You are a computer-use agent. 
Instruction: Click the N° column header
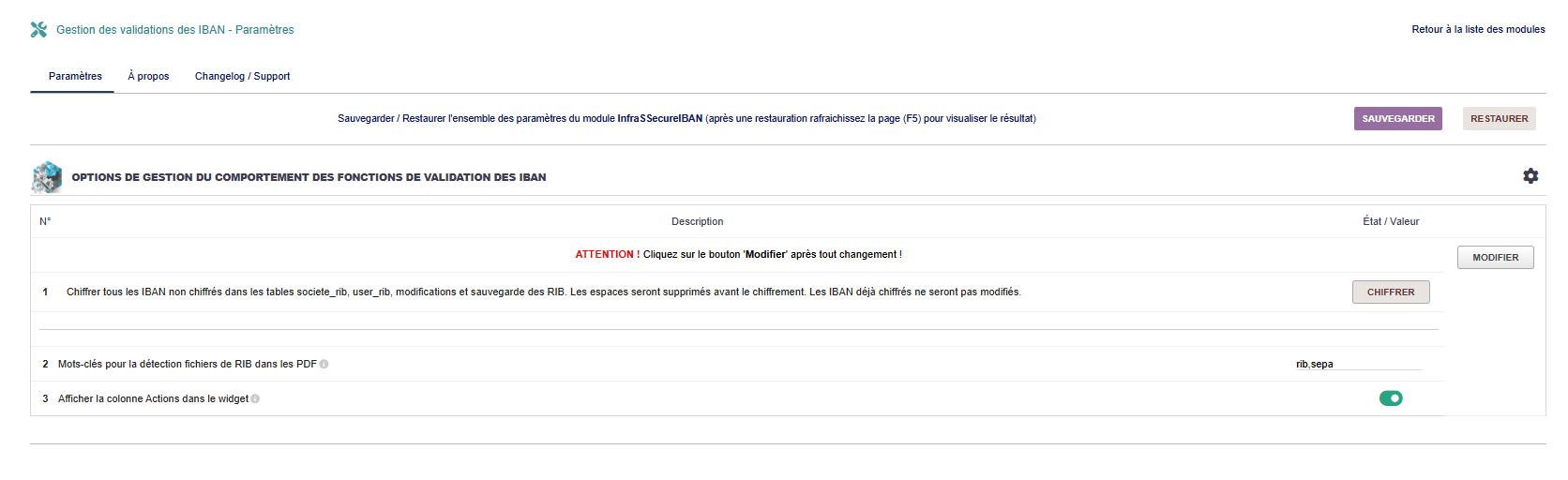[x=45, y=222]
